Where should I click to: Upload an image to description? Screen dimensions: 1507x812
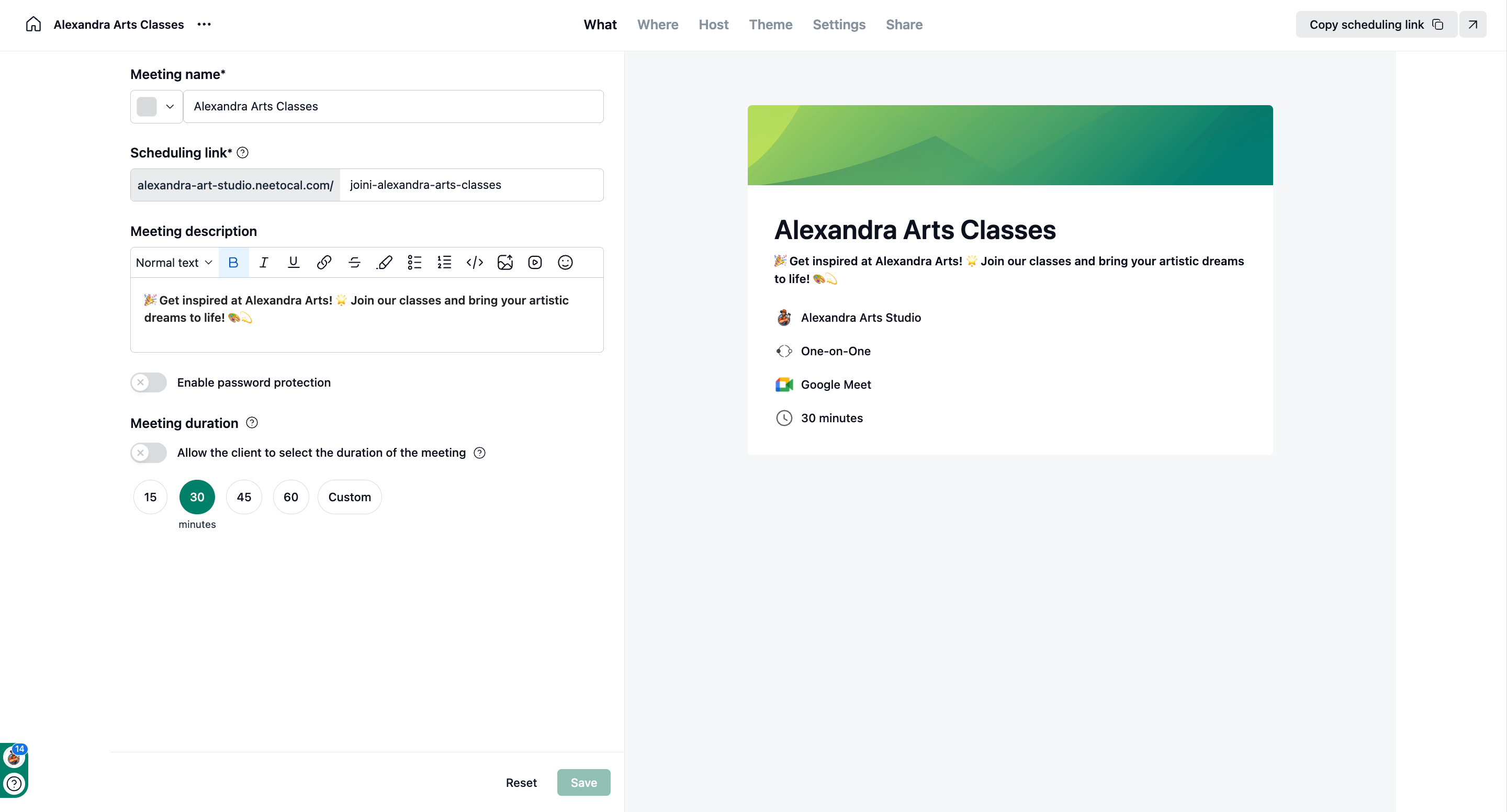click(505, 263)
